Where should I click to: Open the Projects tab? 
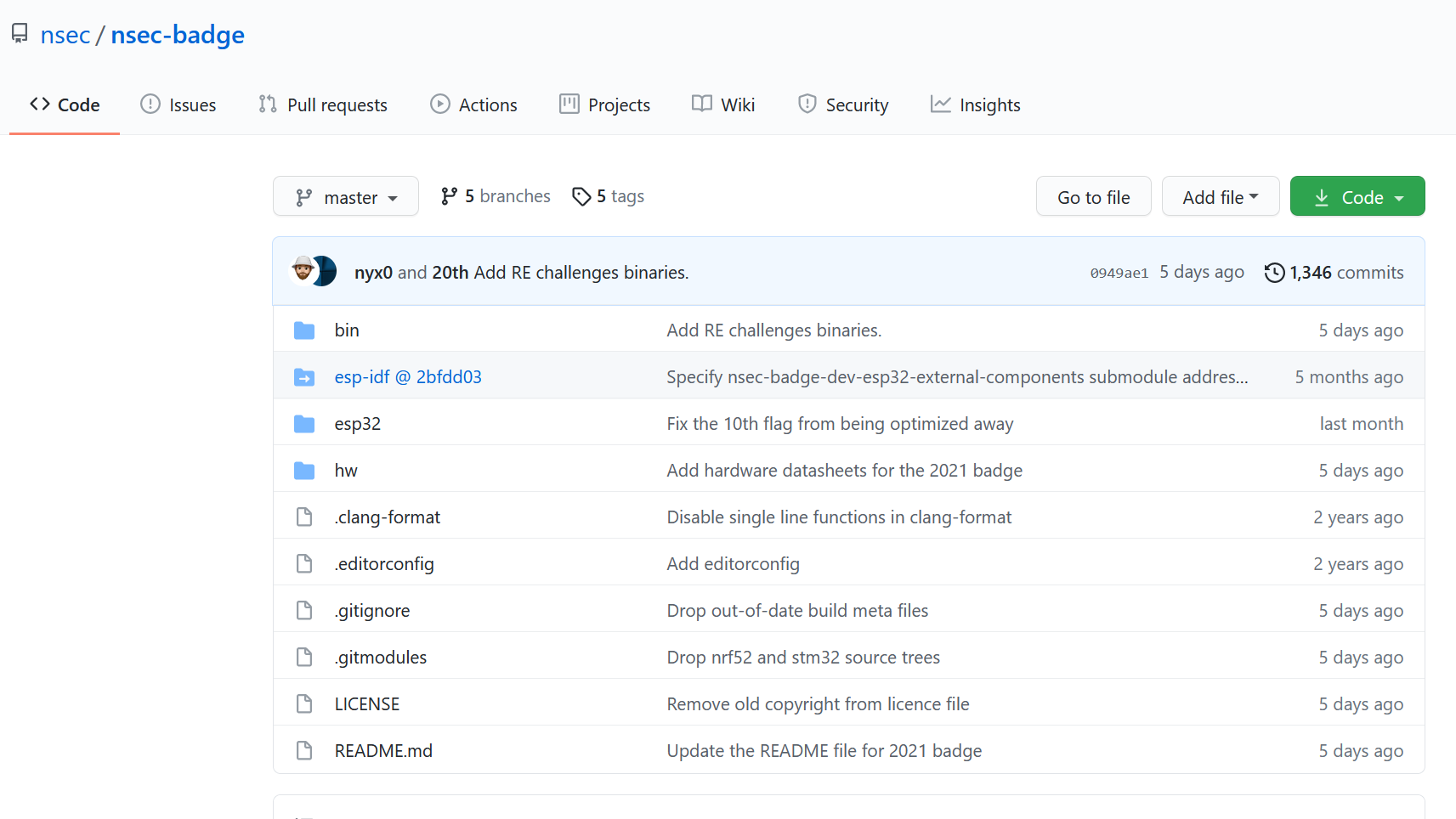[x=604, y=104]
